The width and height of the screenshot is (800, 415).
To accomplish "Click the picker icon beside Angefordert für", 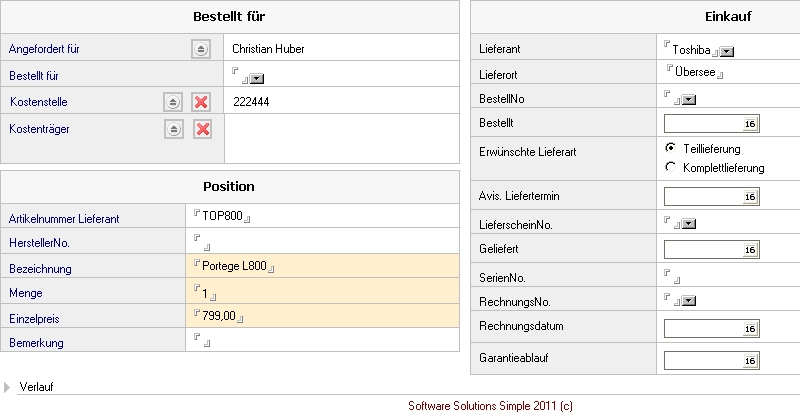I will (200, 48).
